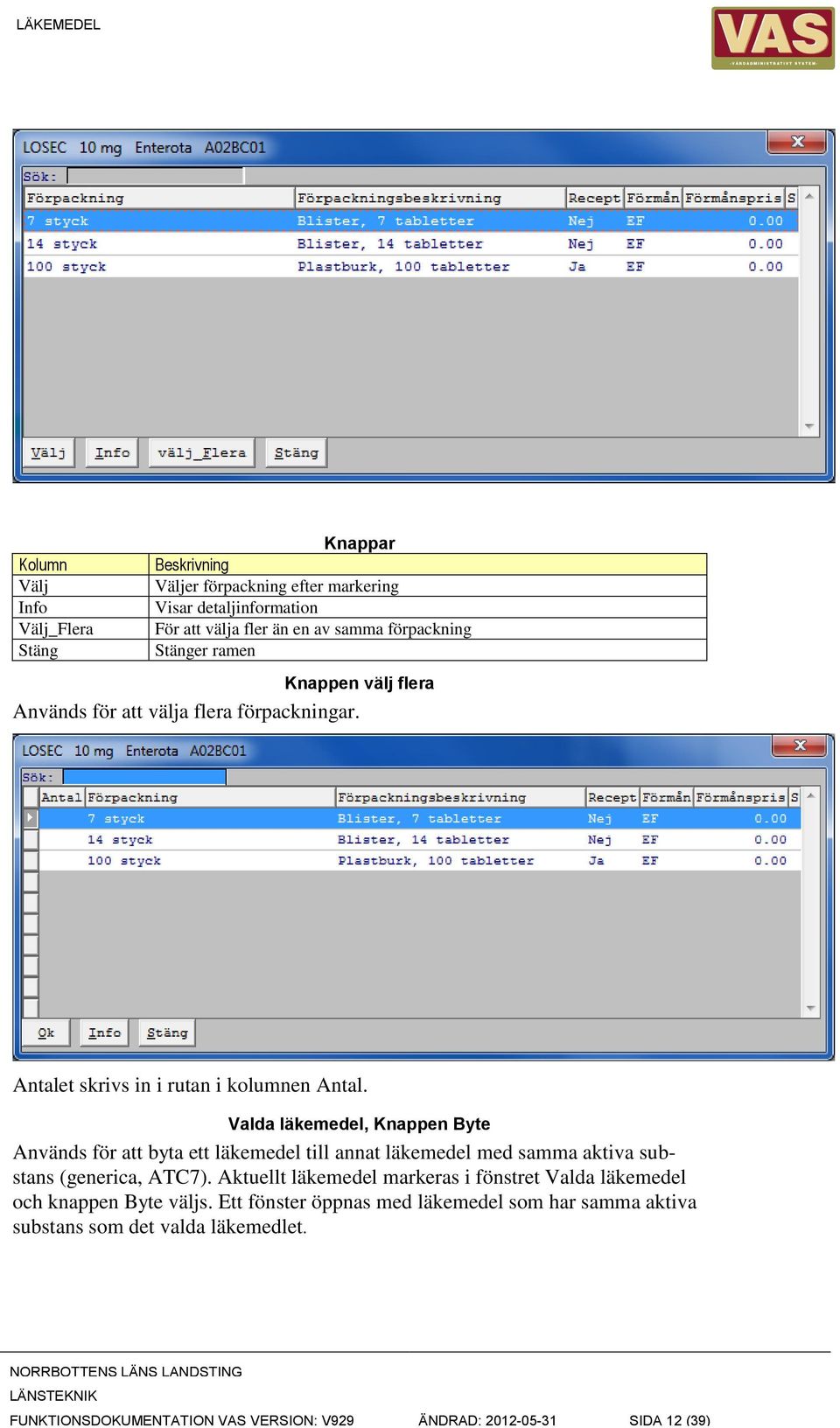
Task: Click Antal cell for 14 styck row
Action: [x=61, y=839]
